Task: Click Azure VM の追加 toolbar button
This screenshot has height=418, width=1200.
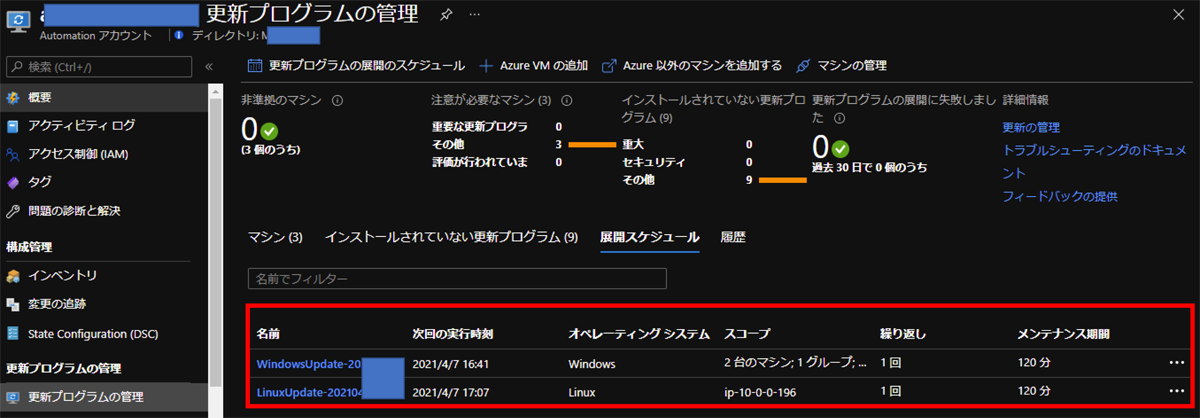Action: click(x=534, y=65)
